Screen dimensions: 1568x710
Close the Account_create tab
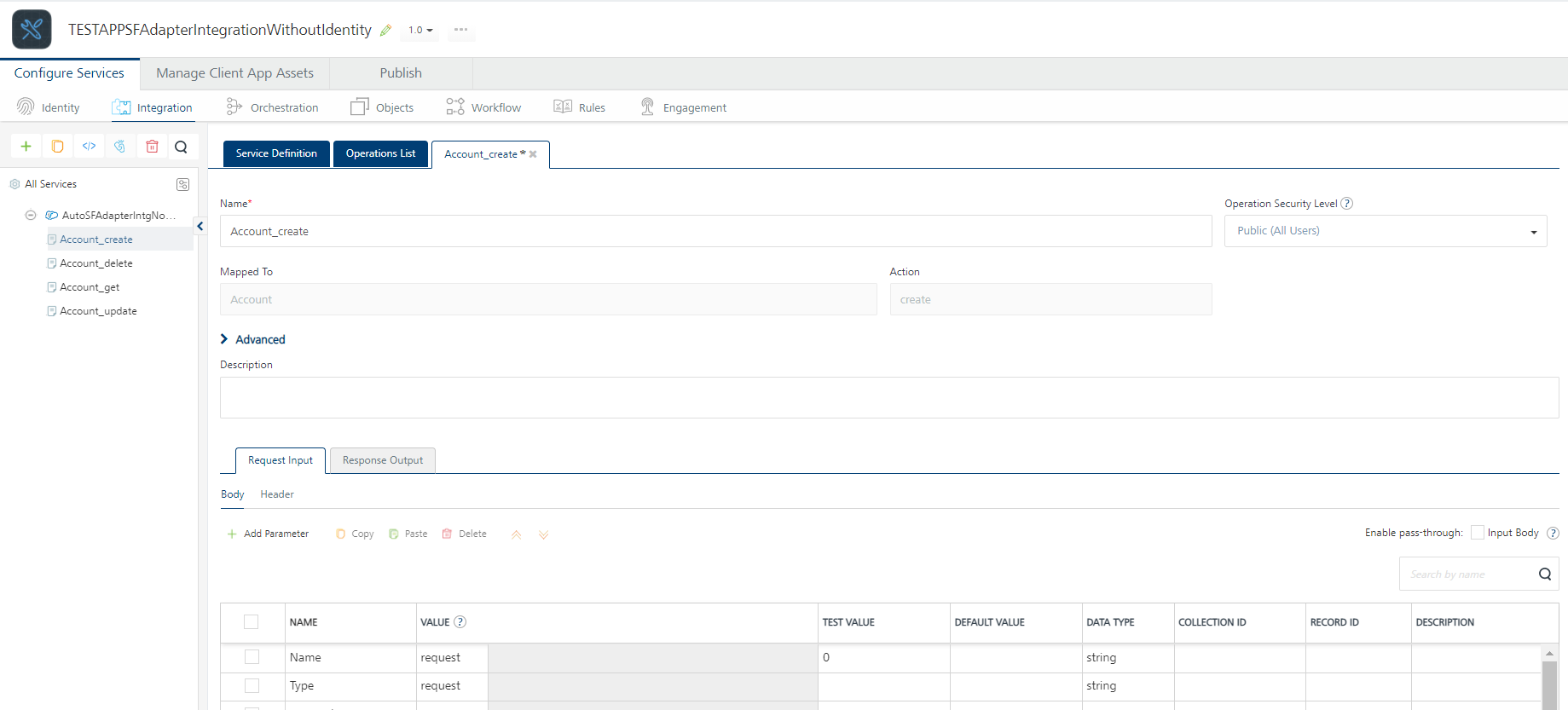(x=533, y=154)
